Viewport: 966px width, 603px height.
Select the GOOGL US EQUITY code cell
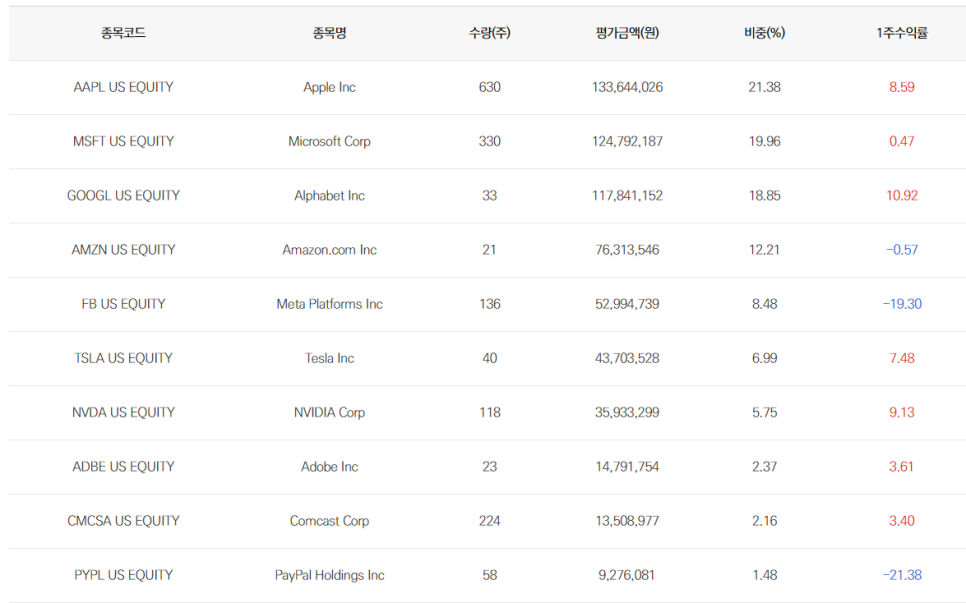tap(123, 195)
